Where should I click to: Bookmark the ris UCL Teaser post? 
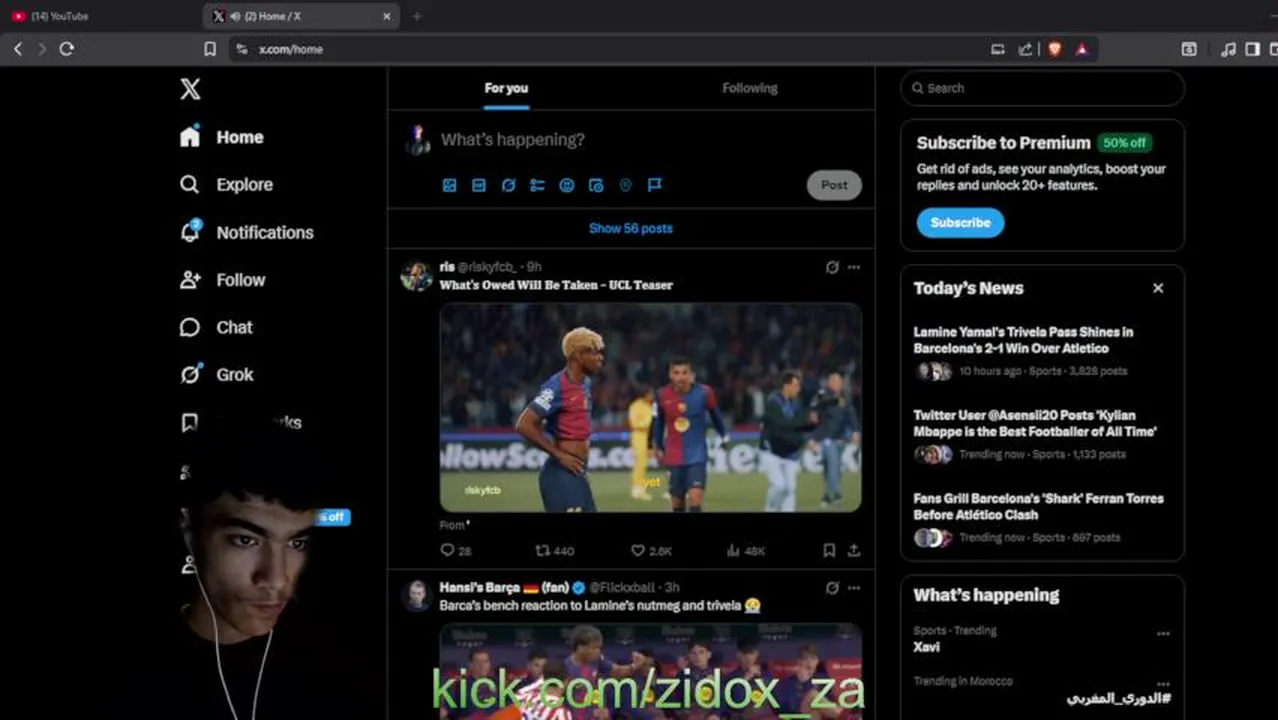click(829, 550)
